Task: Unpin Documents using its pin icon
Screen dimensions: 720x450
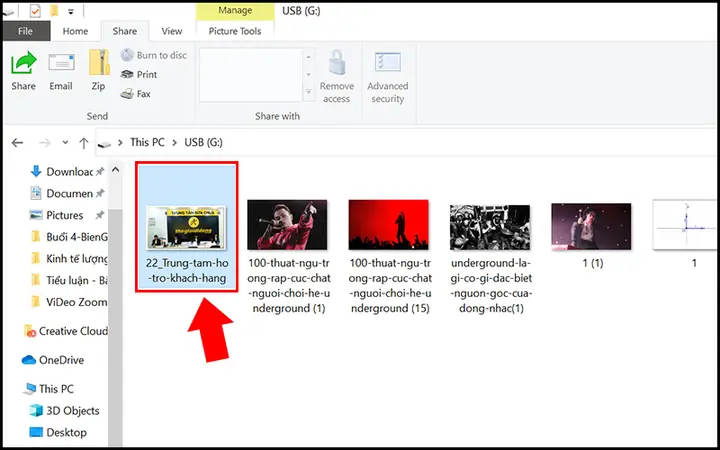Action: pyautogui.click(x=100, y=194)
